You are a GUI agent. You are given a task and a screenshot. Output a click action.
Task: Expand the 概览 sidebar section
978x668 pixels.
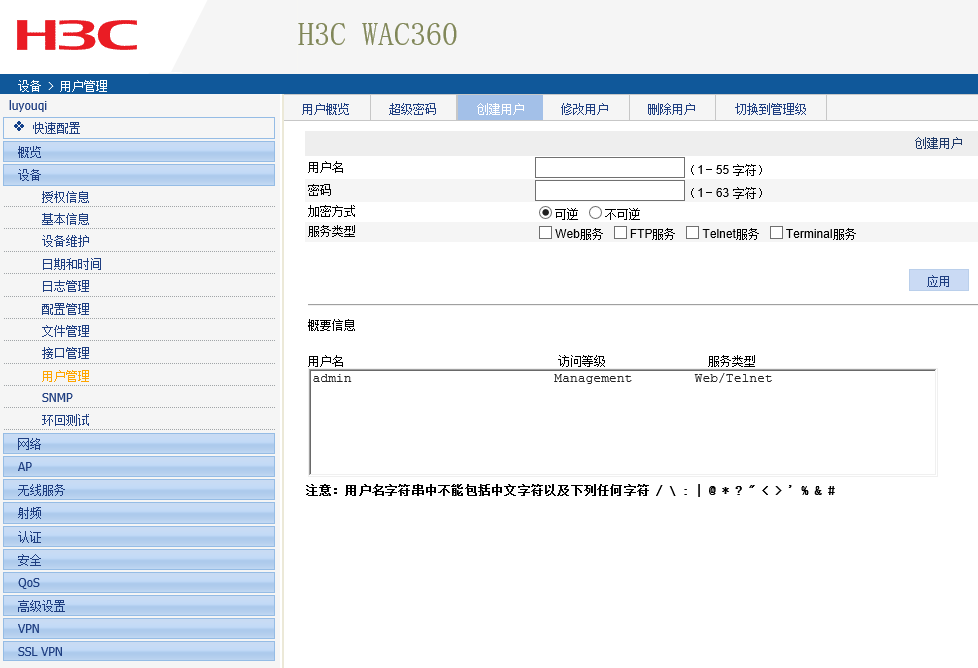click(138, 152)
